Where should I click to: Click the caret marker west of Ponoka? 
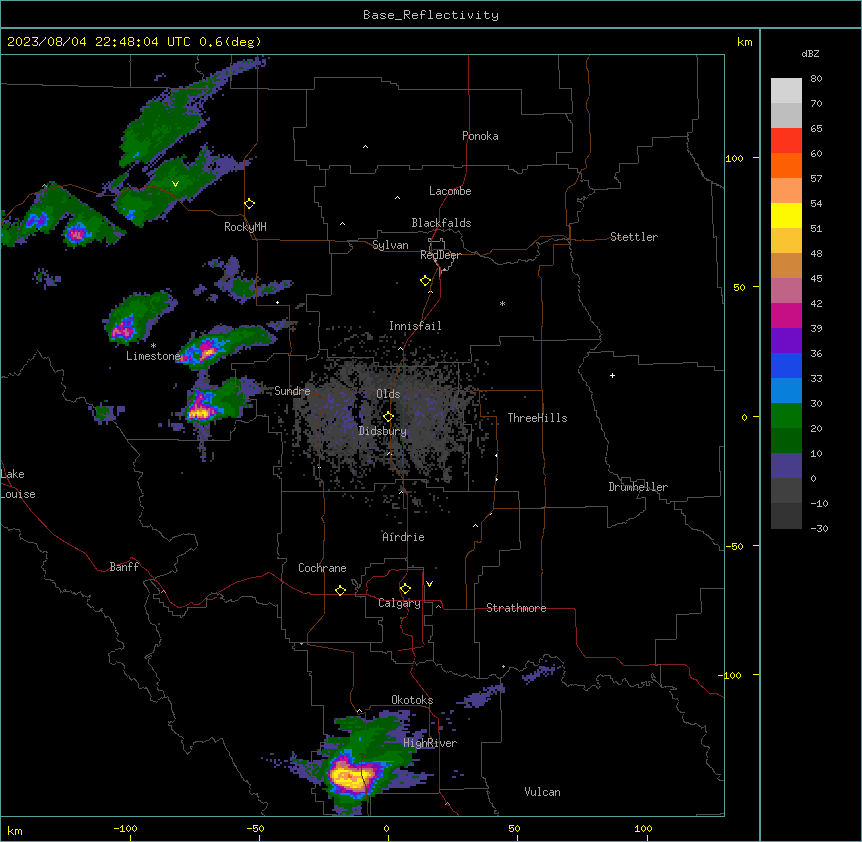[x=366, y=147]
